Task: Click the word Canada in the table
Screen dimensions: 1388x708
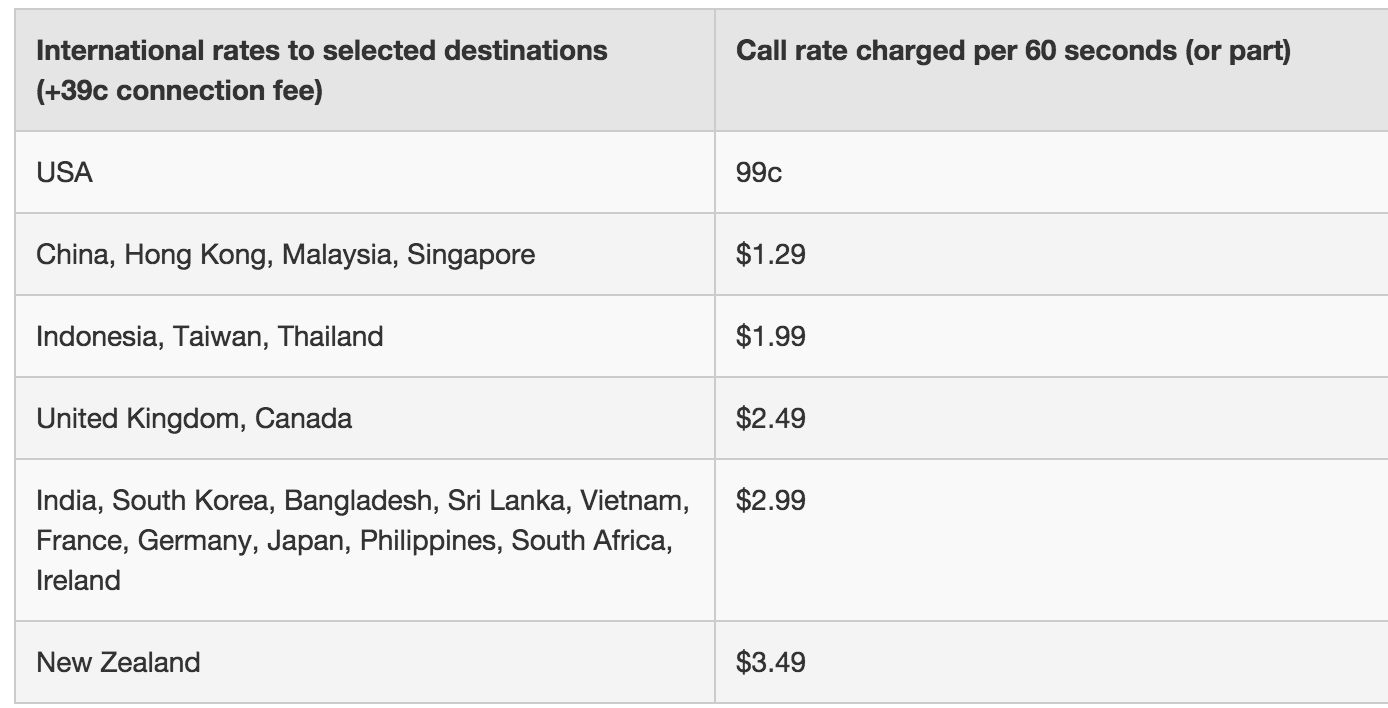Action: [303, 418]
